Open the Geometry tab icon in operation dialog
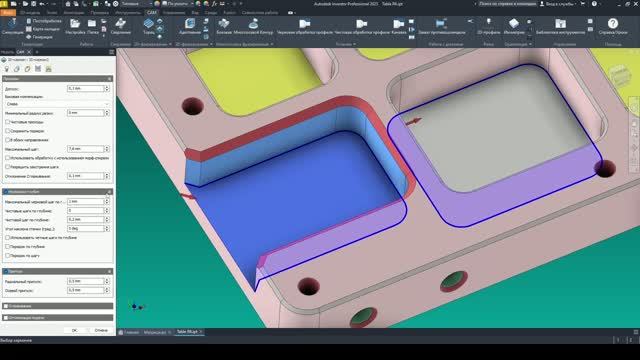The width and height of the screenshot is (640, 360). 17,69
